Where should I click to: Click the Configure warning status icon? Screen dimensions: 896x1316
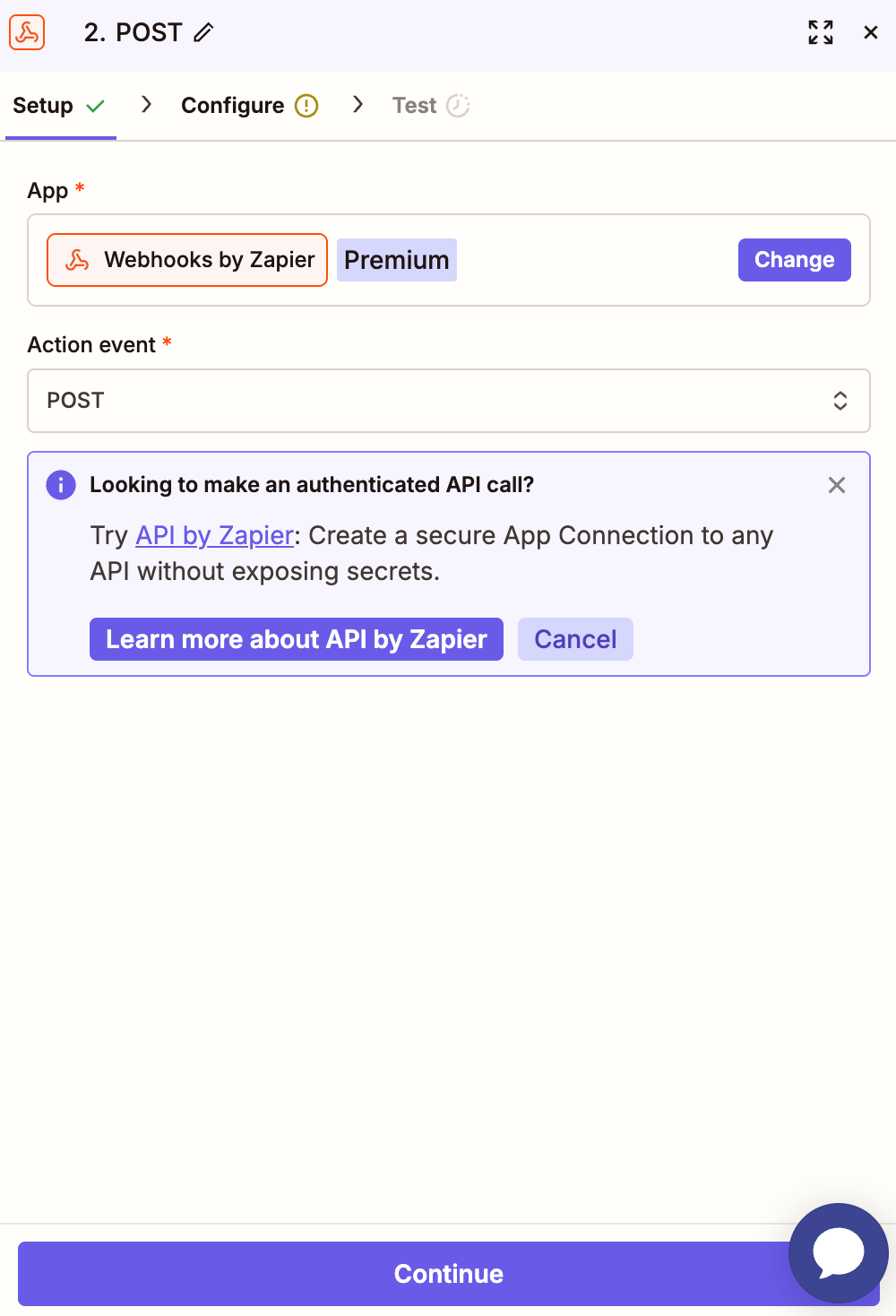[306, 106]
